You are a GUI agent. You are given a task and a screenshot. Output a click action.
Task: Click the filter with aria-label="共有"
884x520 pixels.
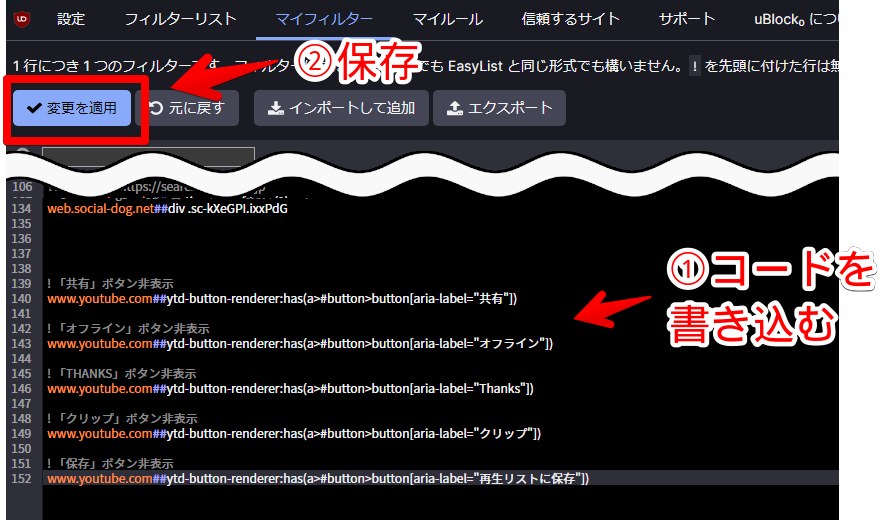coord(282,299)
